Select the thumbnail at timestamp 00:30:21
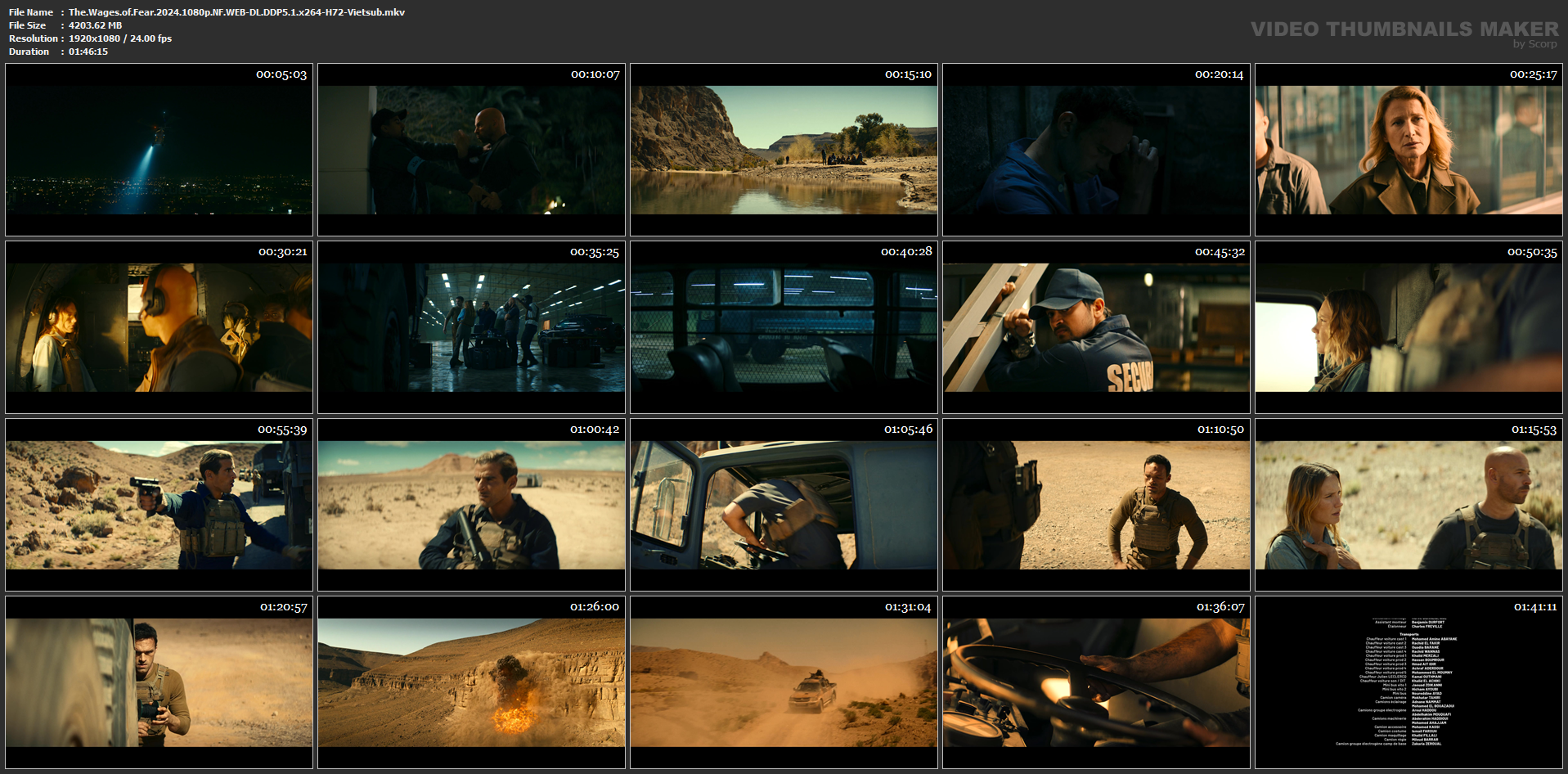 [159, 327]
